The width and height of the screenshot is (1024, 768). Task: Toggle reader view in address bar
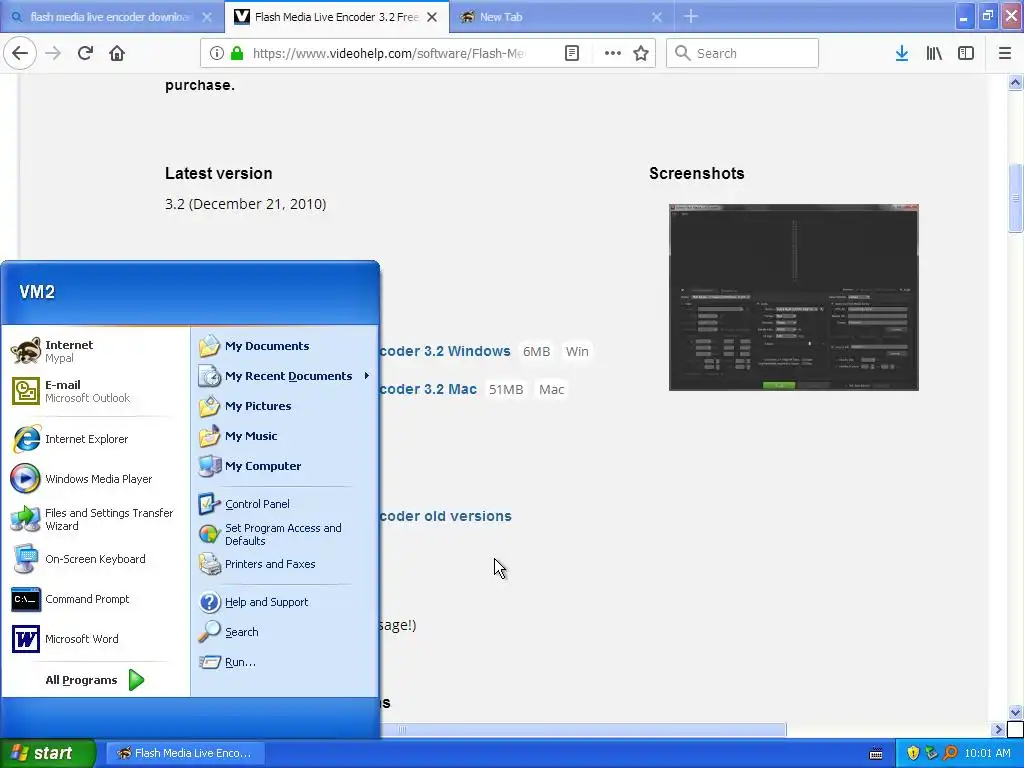[x=571, y=53]
